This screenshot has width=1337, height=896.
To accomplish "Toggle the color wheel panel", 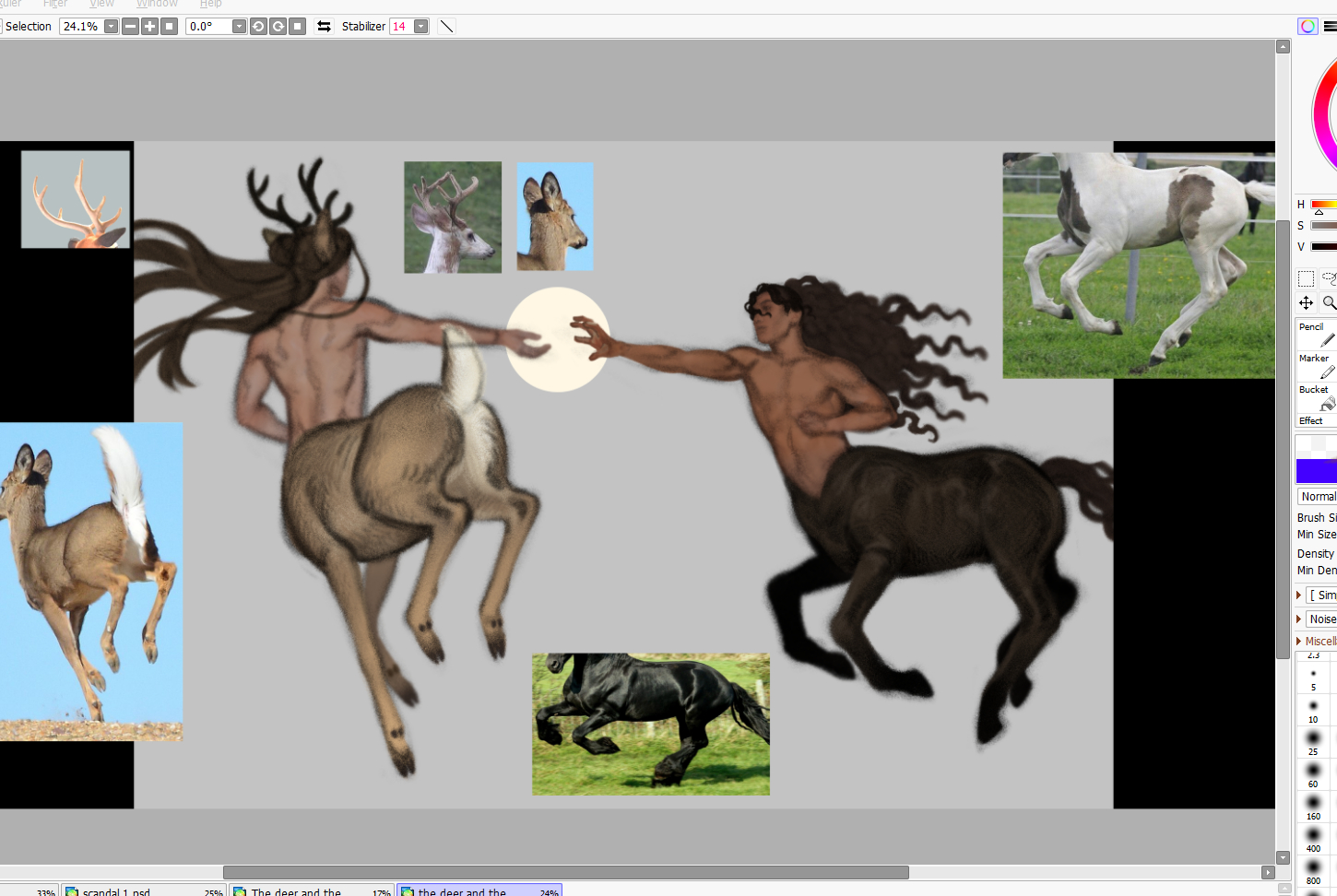I will 1307,27.
